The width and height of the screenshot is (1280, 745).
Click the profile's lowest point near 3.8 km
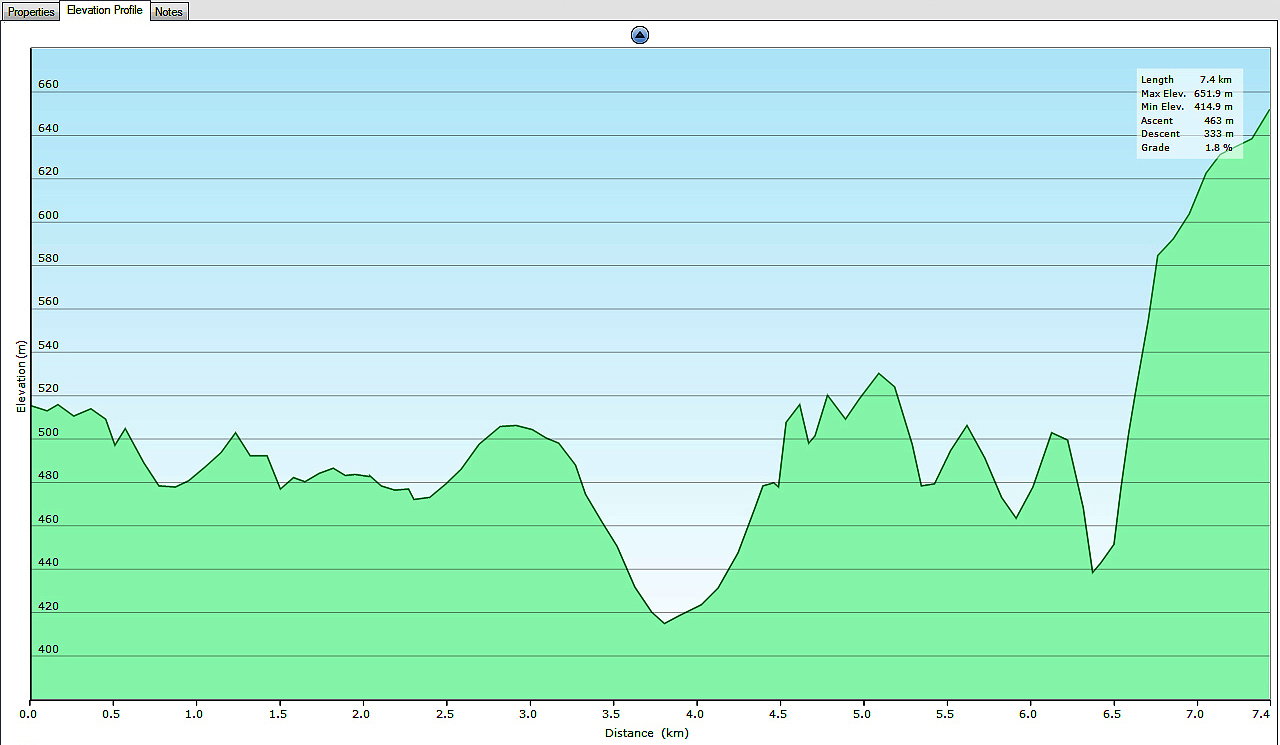coord(664,623)
